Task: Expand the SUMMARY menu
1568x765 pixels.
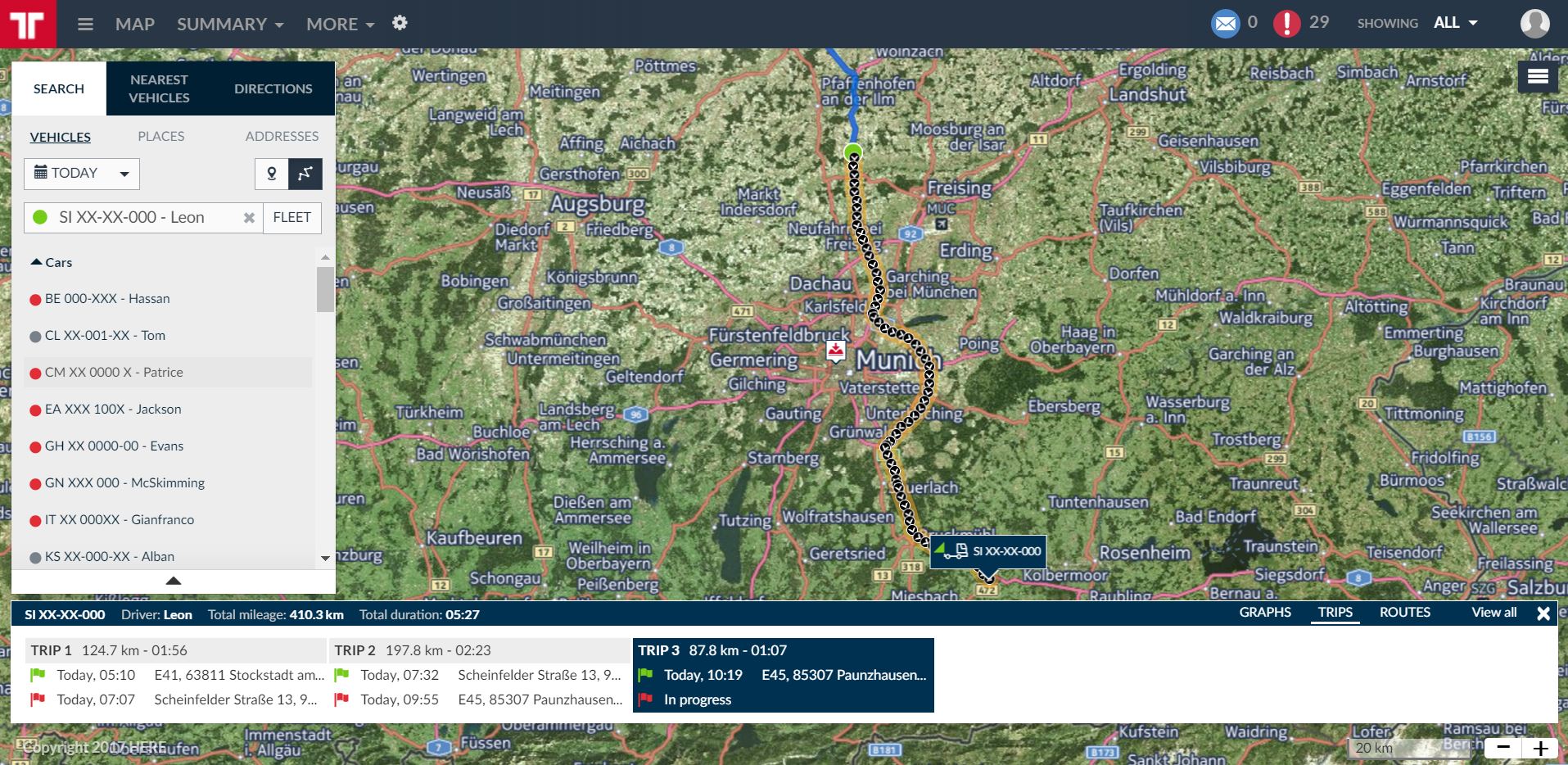Action: pyautogui.click(x=230, y=25)
